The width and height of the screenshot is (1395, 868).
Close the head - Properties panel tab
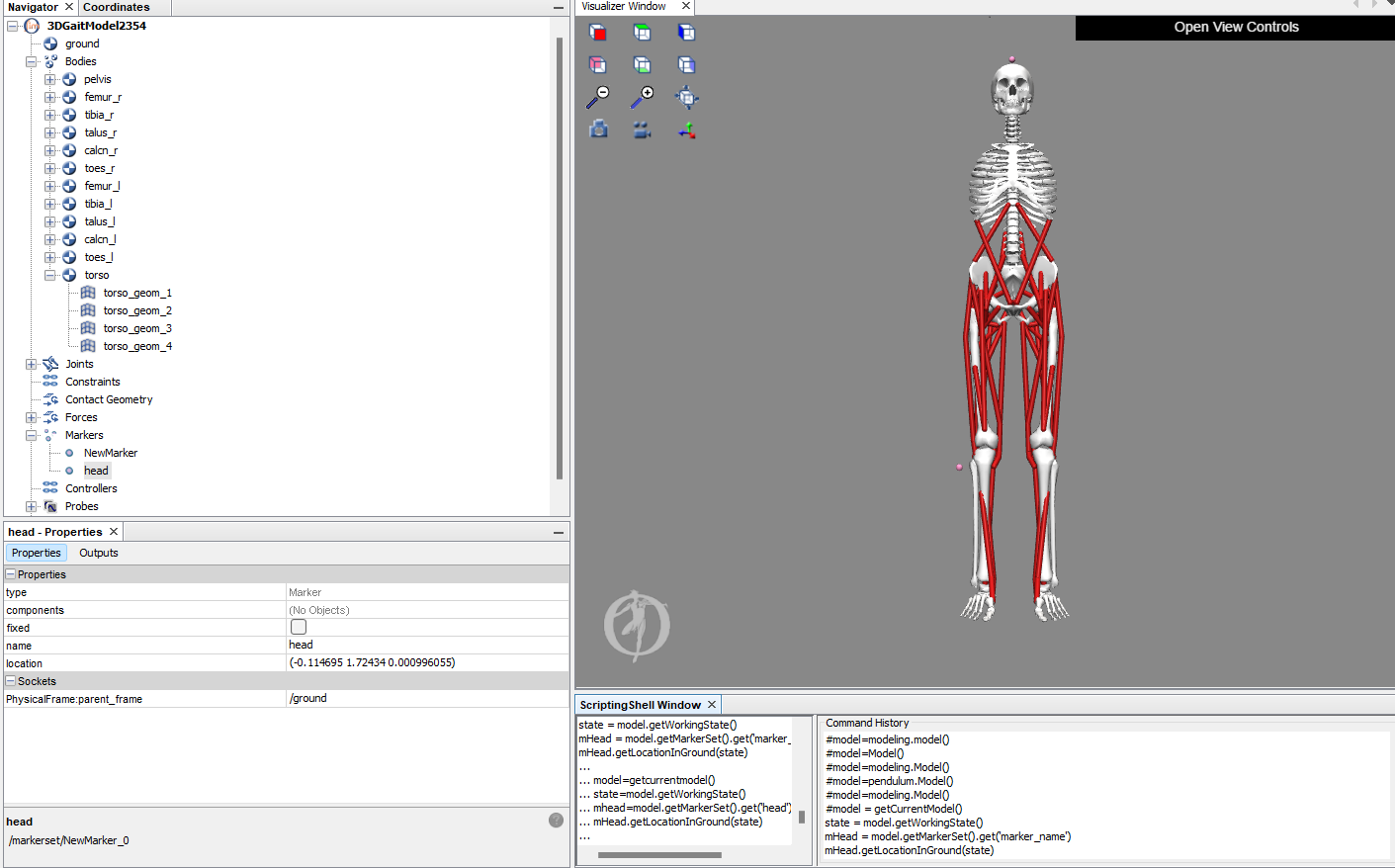(114, 532)
